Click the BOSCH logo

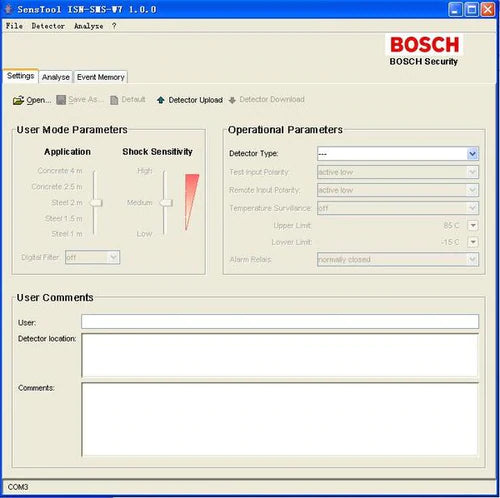click(424, 45)
